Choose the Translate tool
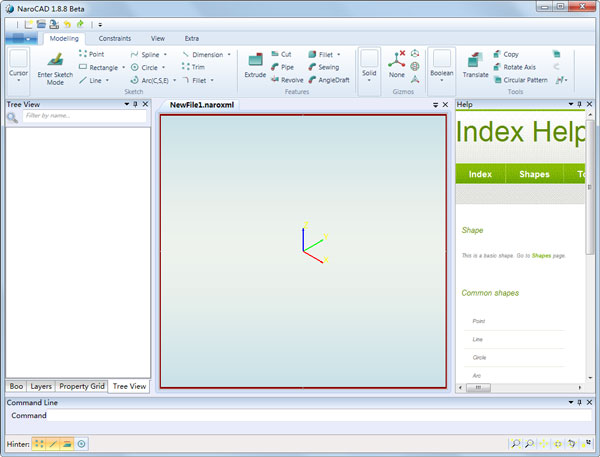600x457 pixels. [475, 65]
